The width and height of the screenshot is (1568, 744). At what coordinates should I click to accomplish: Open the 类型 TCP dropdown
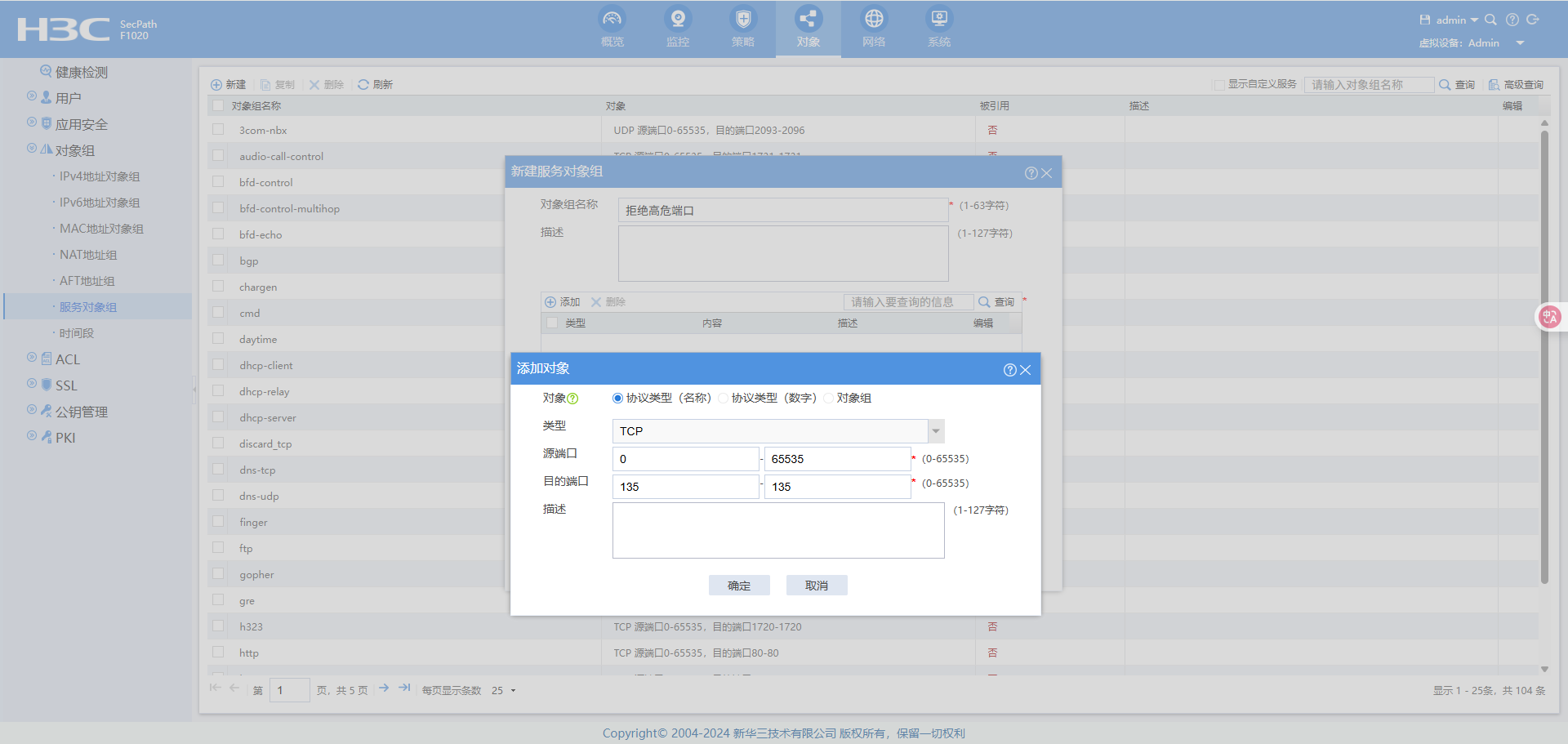[936, 431]
